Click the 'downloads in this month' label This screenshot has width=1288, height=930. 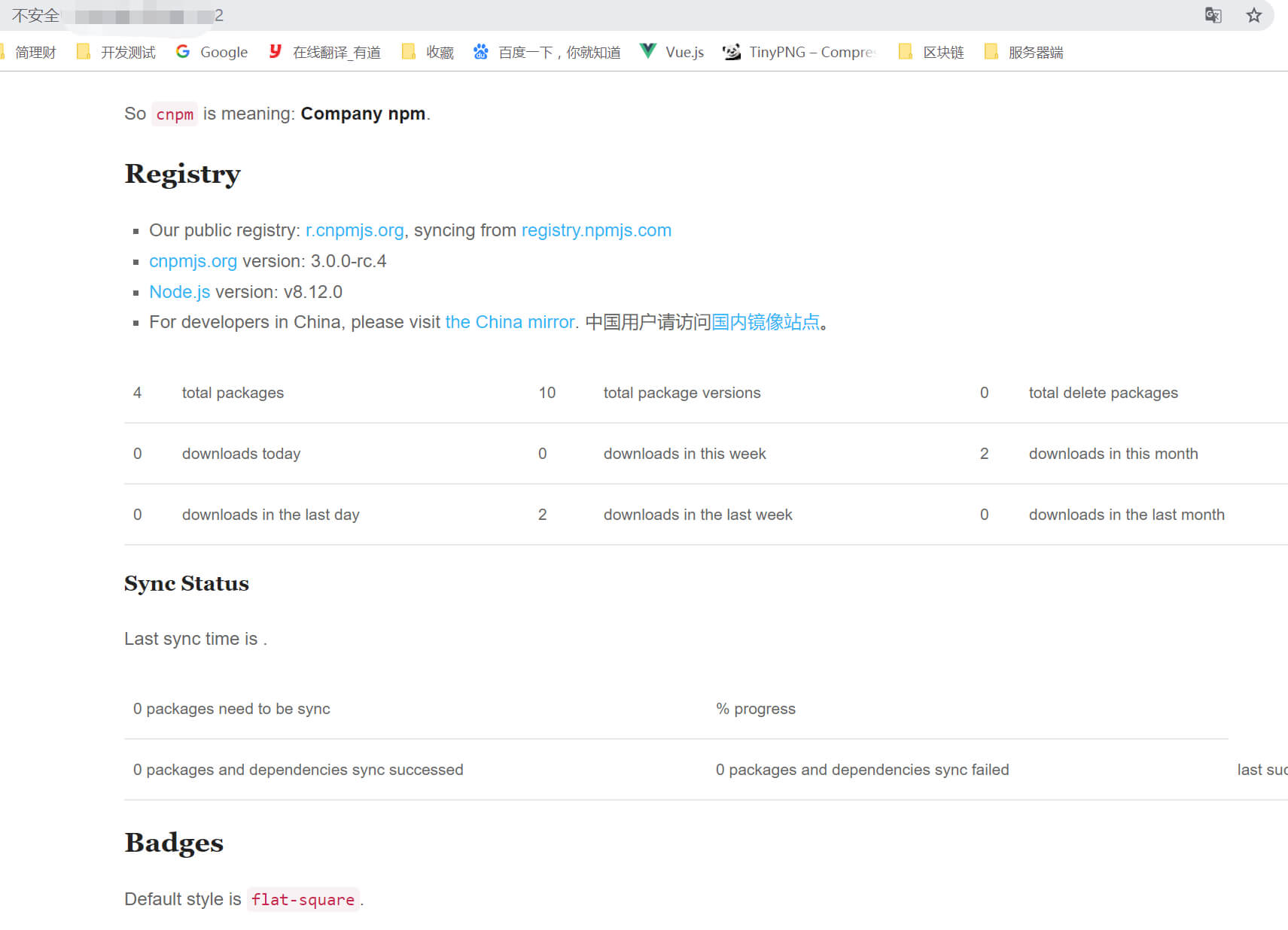coord(1113,454)
